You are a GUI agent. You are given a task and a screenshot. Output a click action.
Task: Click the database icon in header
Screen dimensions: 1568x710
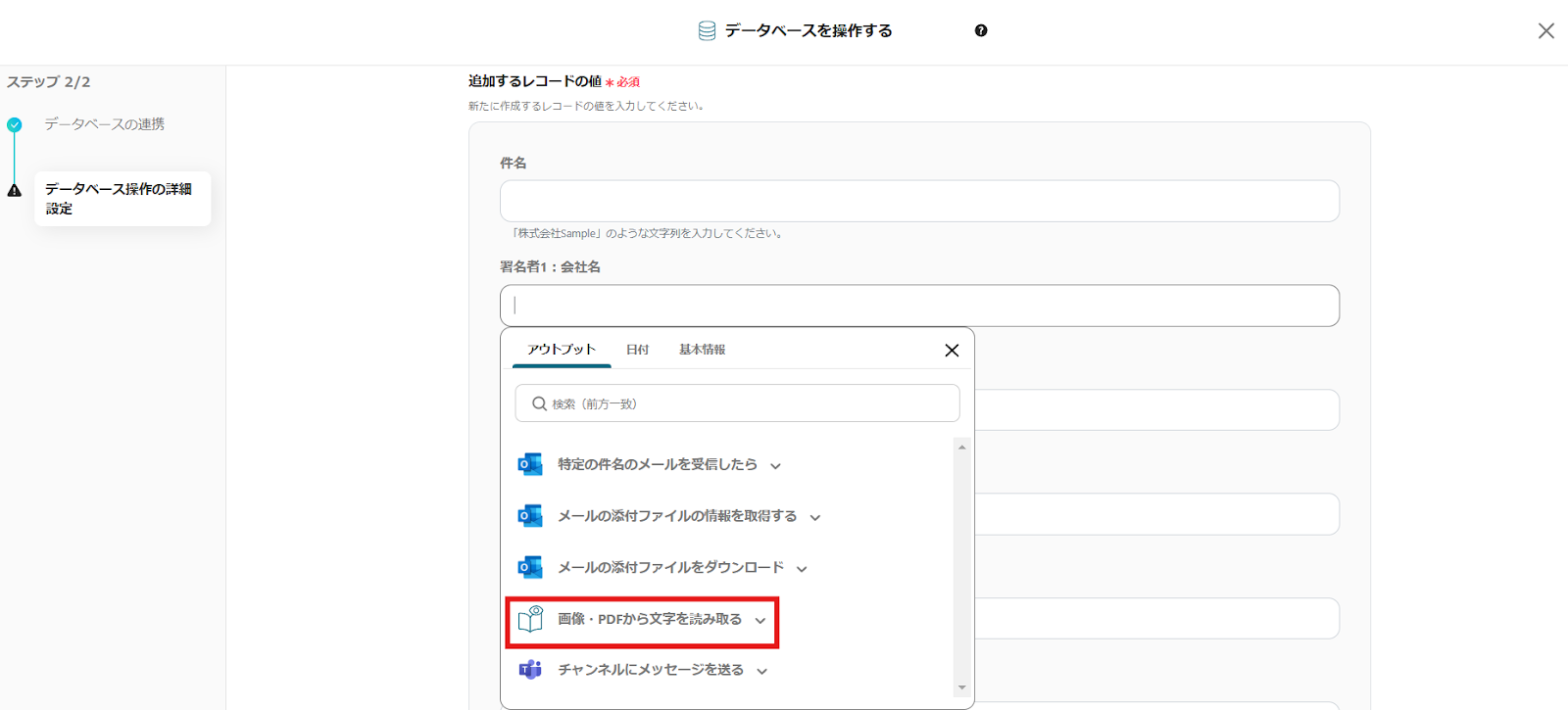(x=707, y=31)
